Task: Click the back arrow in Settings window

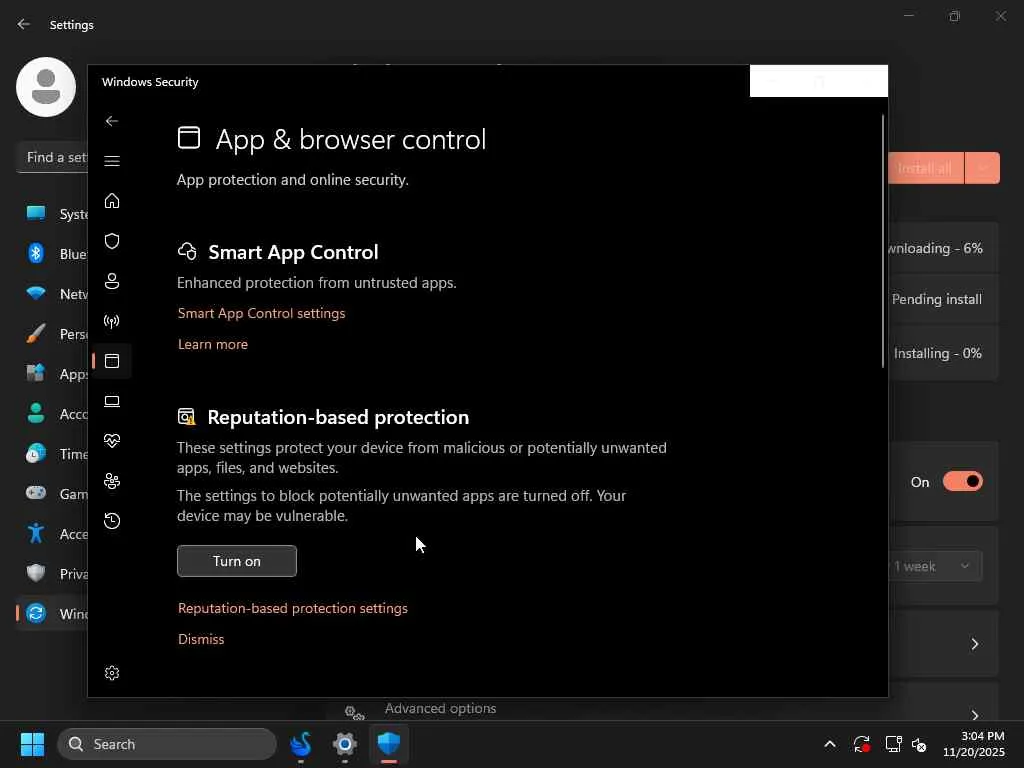Action: (x=24, y=24)
